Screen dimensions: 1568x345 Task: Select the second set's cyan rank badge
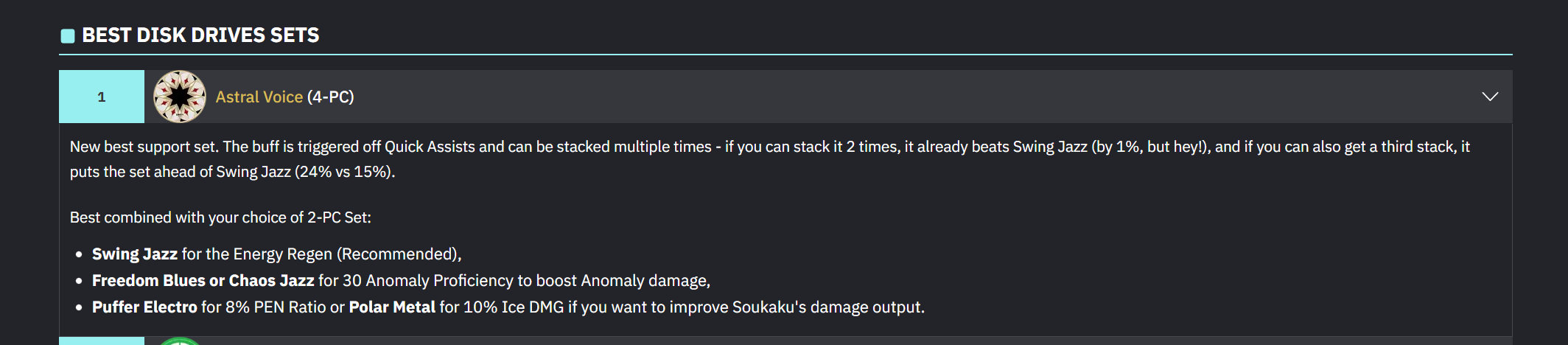[x=102, y=341]
